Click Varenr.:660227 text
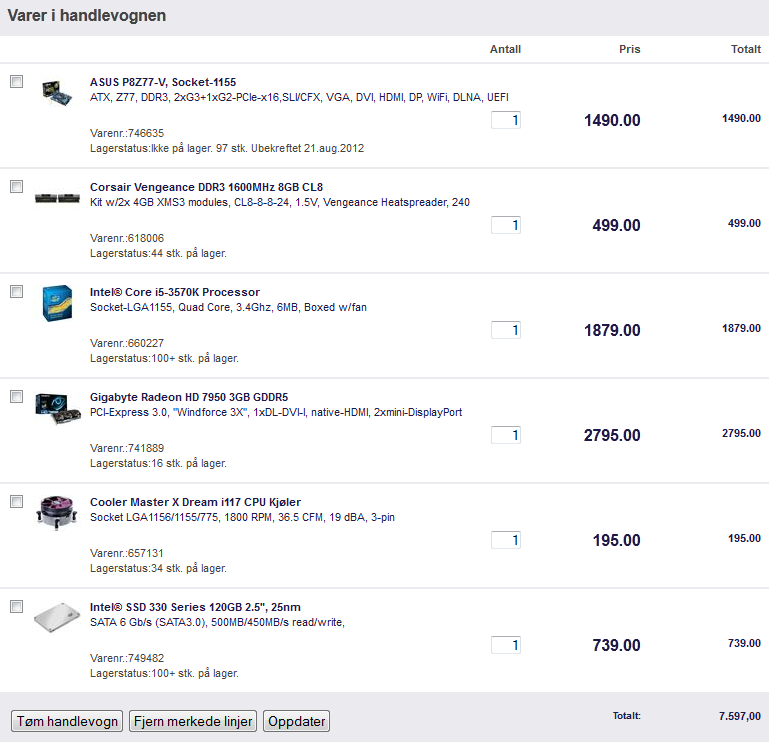769x742 pixels. tap(127, 343)
